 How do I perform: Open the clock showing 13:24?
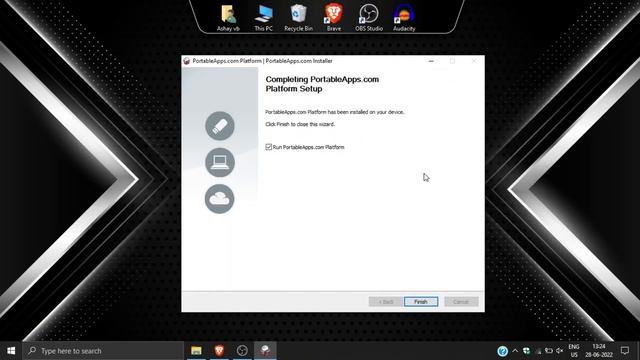599,351
